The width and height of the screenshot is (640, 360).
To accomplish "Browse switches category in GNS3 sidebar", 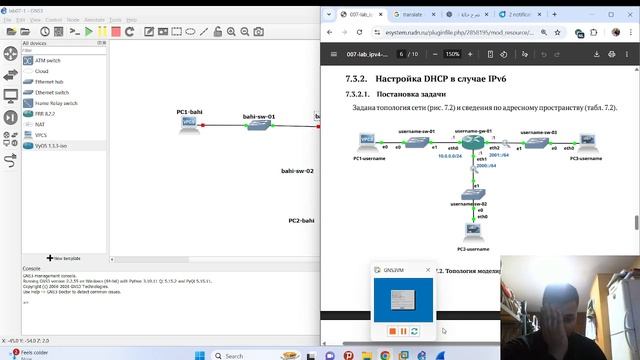I will pyautogui.click(x=11, y=75).
